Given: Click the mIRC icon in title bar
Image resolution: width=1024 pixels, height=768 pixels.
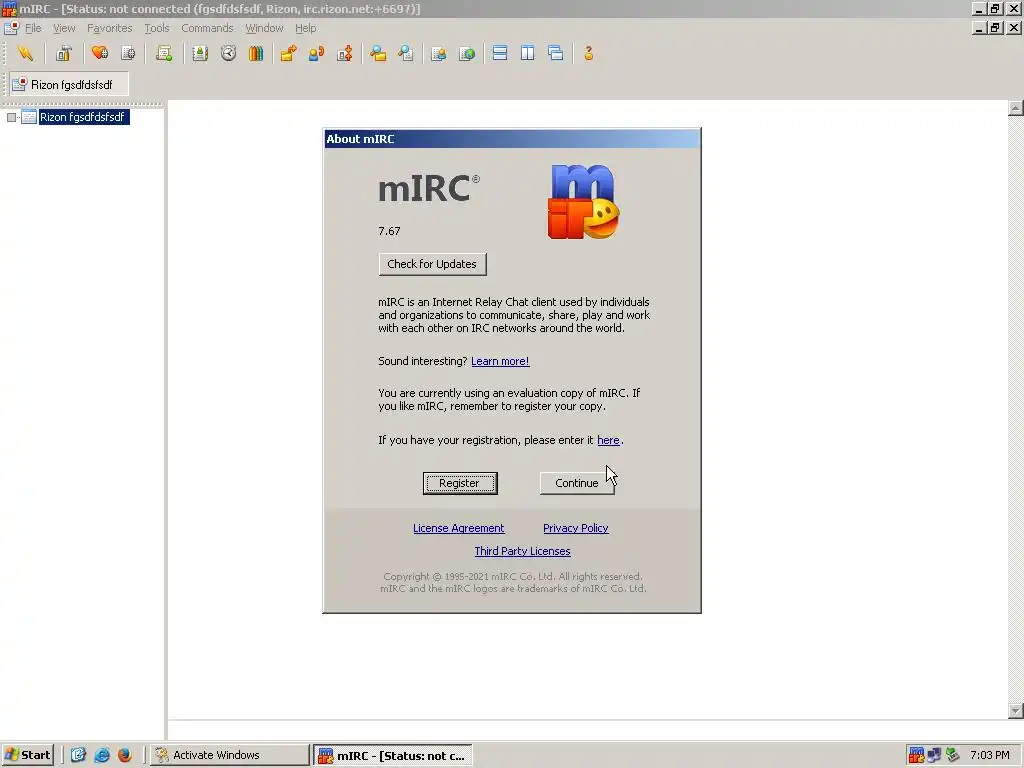Looking at the screenshot, I should tap(9, 9).
